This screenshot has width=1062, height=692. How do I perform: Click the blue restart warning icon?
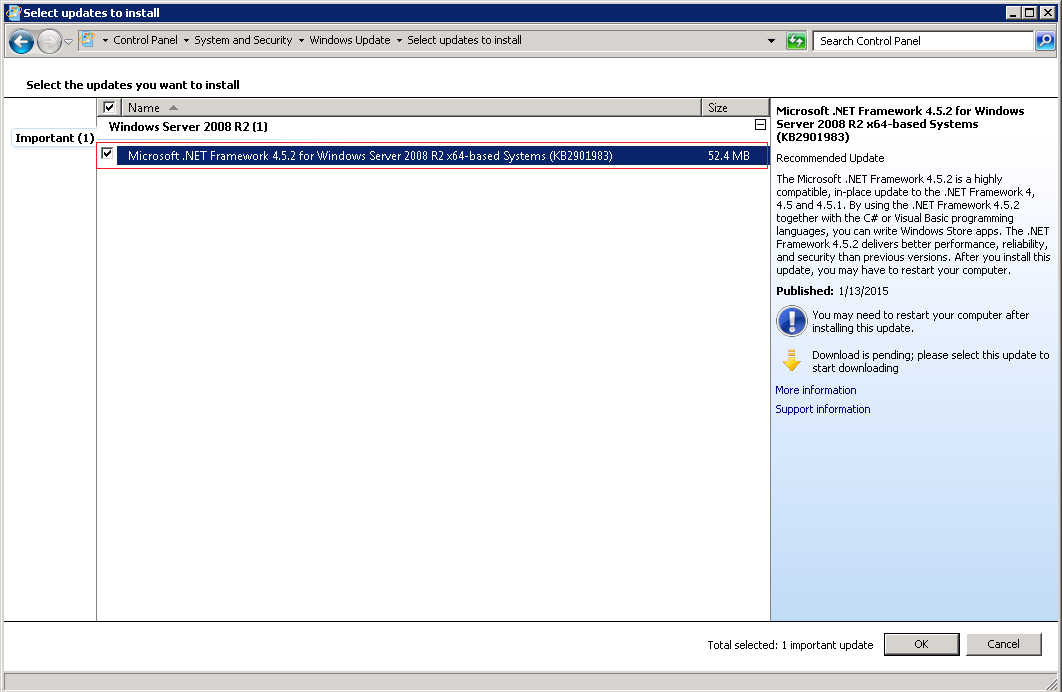click(x=791, y=321)
